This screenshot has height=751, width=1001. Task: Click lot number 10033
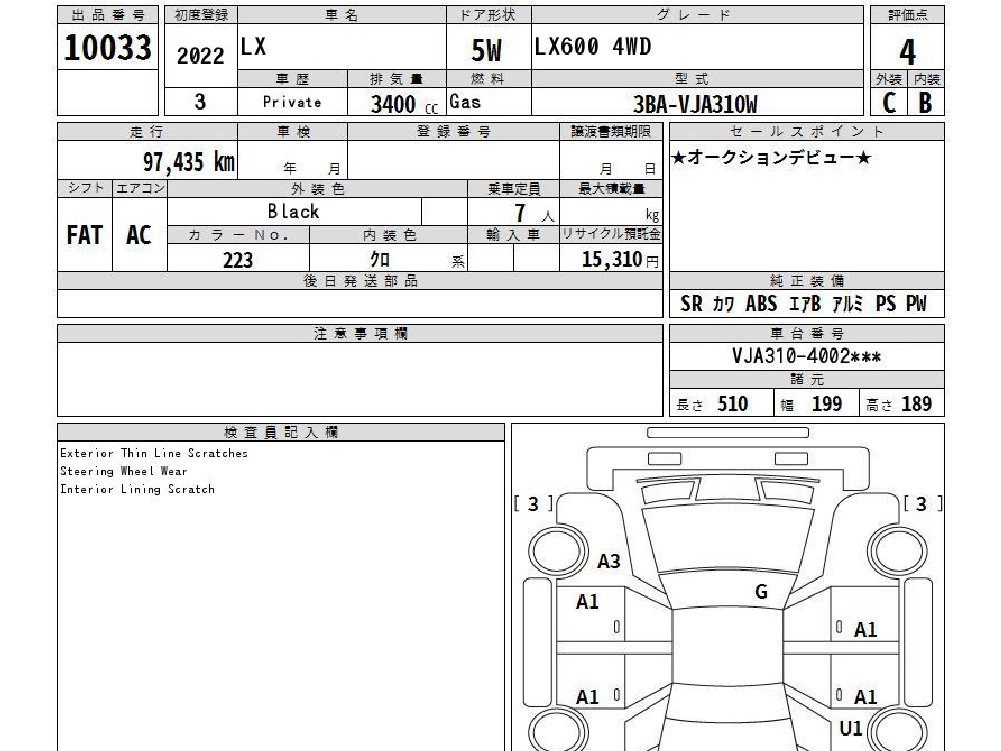[x=108, y=48]
